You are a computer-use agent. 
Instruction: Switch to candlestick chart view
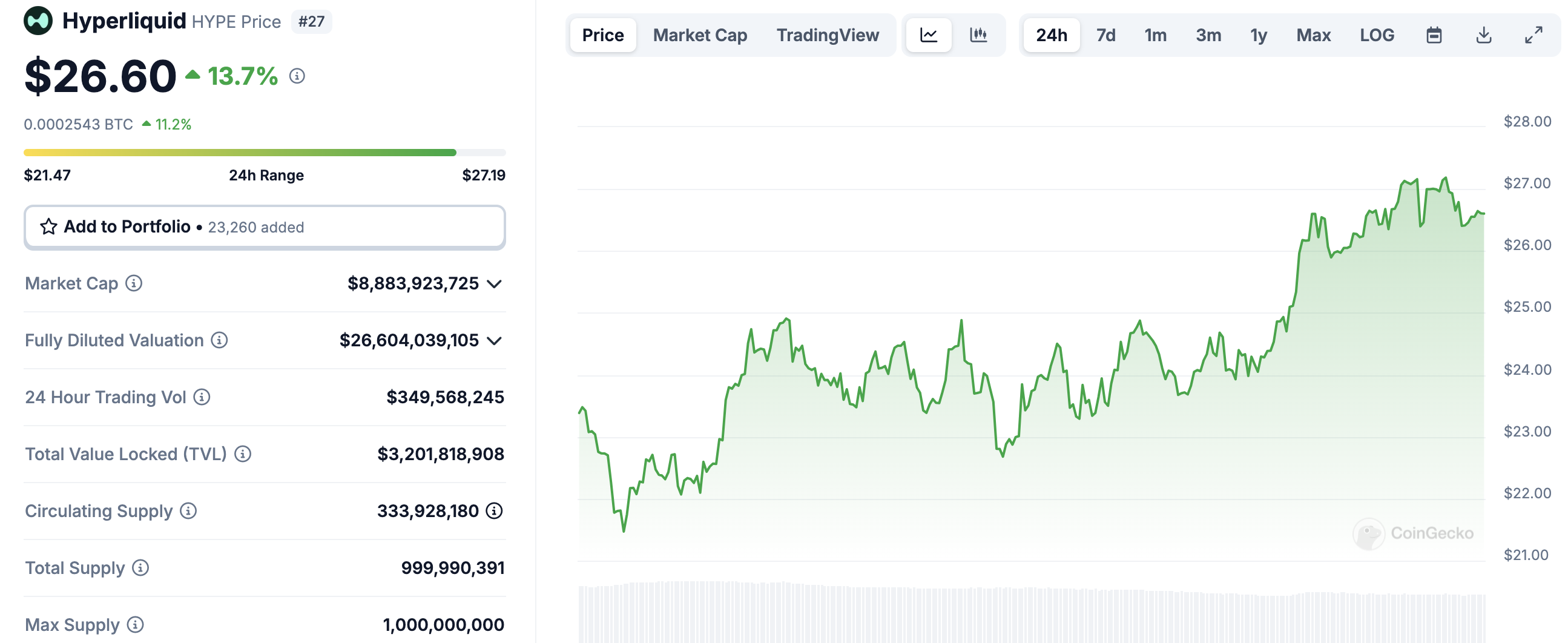[x=978, y=35]
